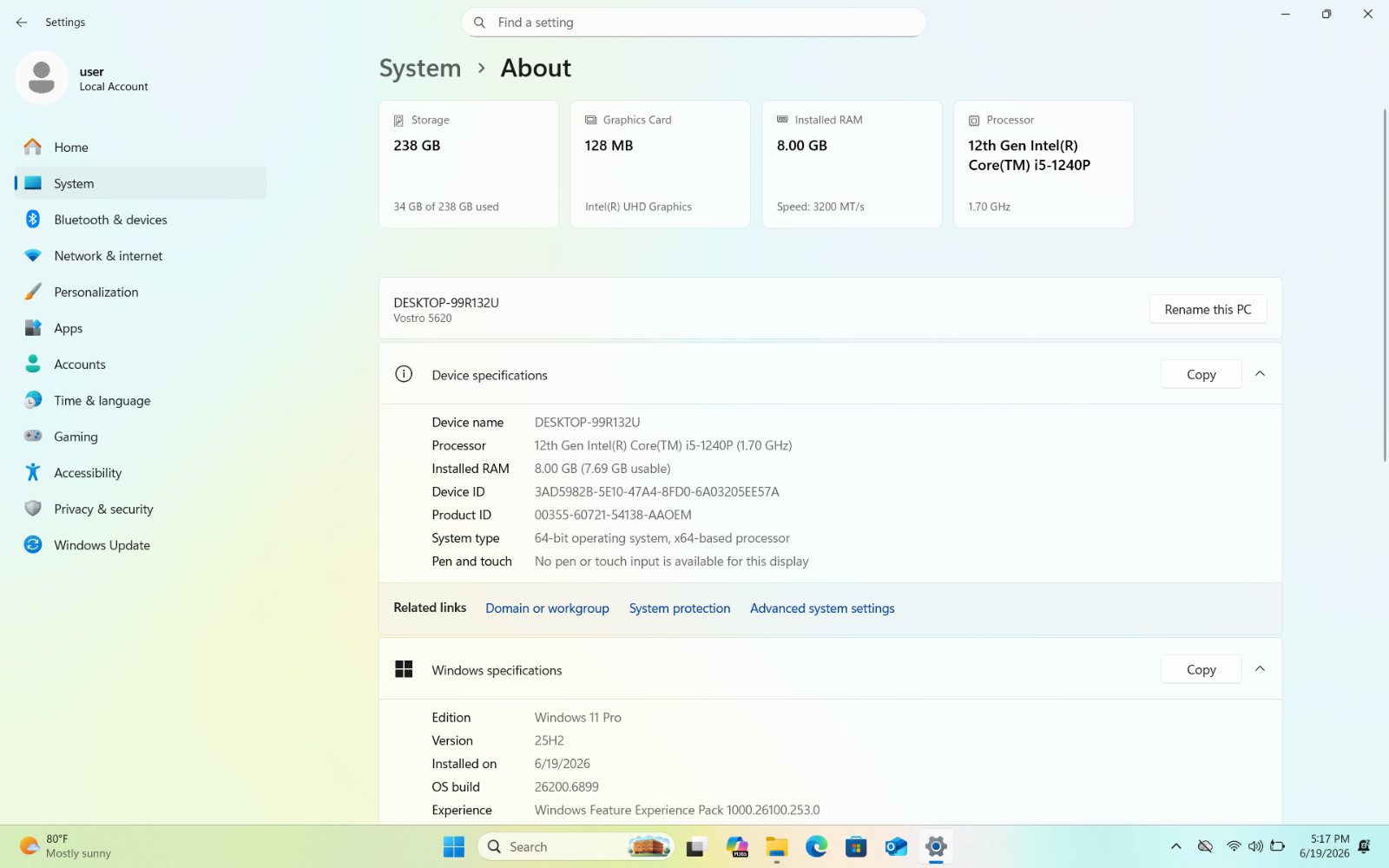
Task: Click the user Local Account name
Action: (114, 79)
